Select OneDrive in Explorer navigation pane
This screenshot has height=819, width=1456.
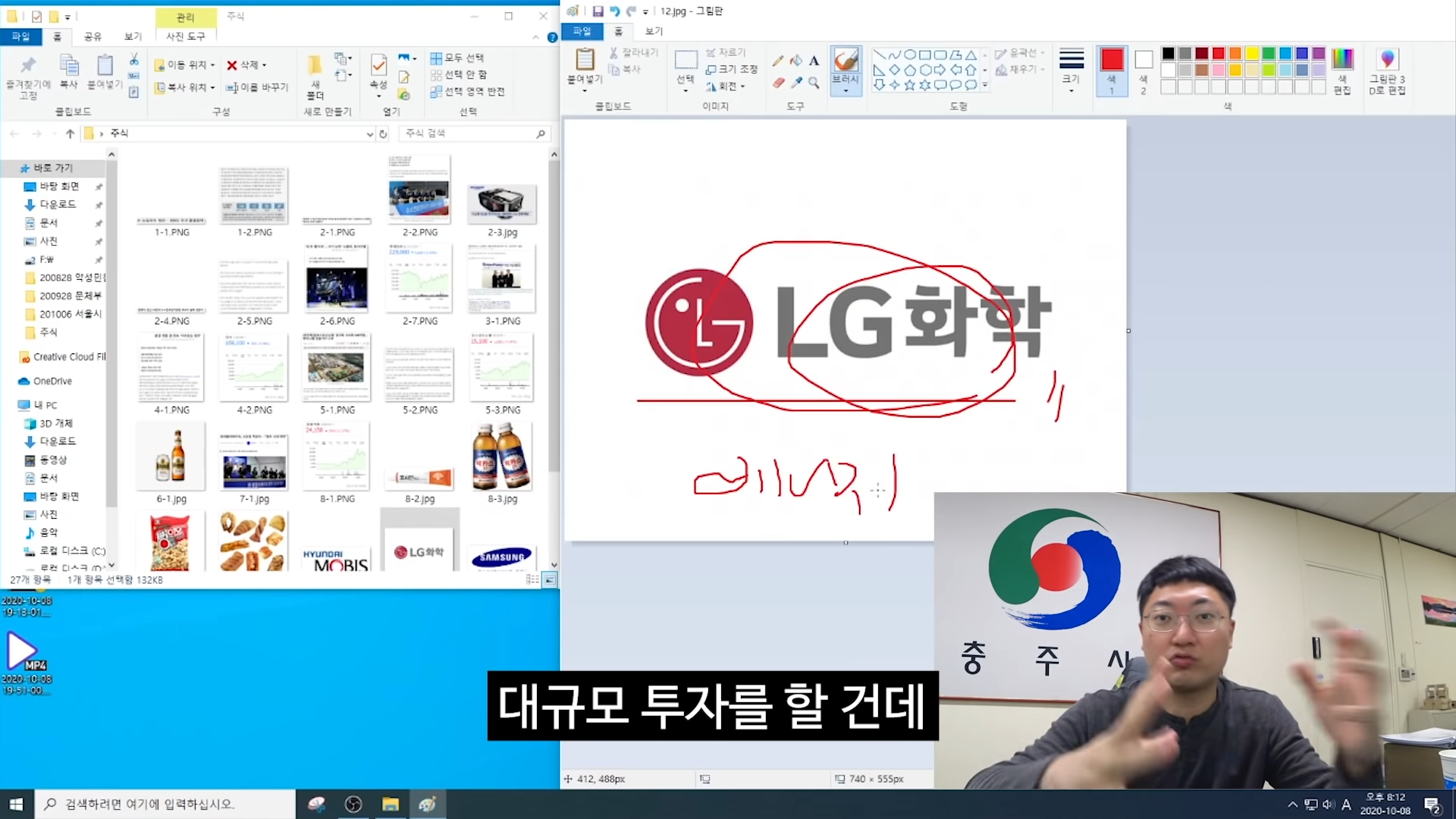(x=52, y=381)
